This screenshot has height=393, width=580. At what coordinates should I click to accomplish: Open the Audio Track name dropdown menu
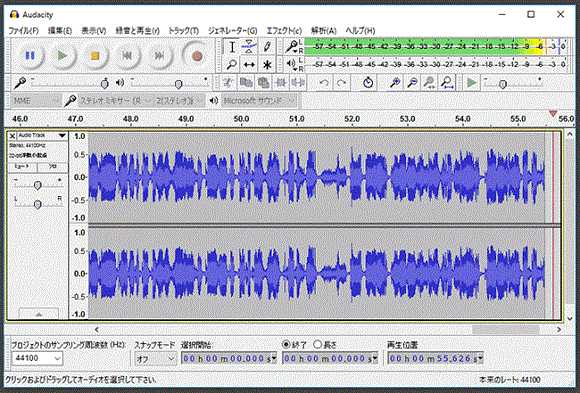tap(43, 136)
